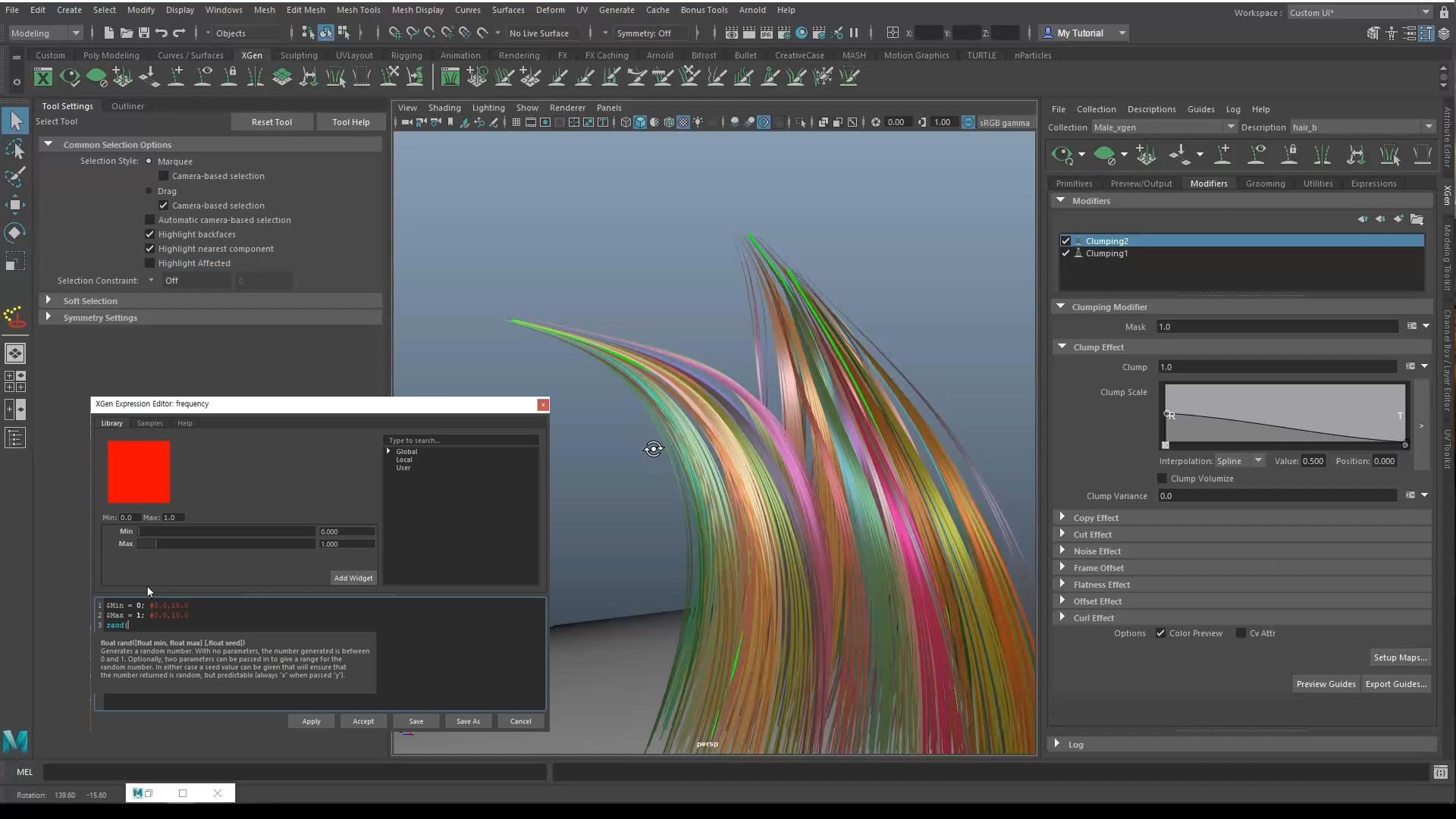The width and height of the screenshot is (1456, 819).
Task: Select the Clumping1 modifier in list
Action: click(1106, 253)
